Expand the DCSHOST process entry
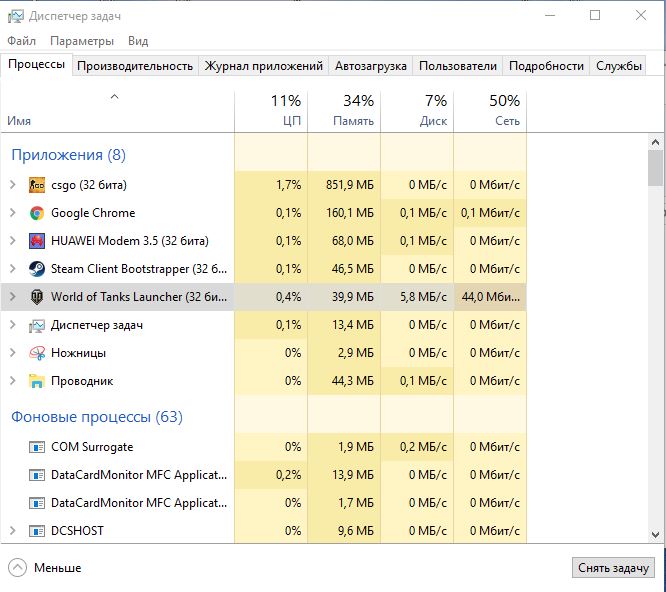This screenshot has width=666, height=592. click(x=12, y=531)
